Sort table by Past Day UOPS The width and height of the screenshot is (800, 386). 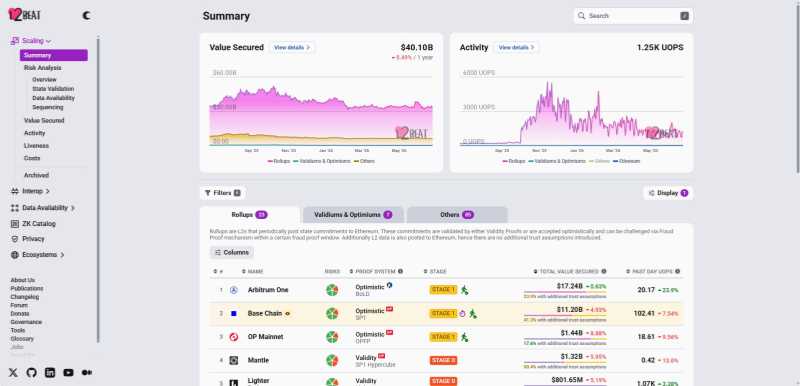click(649, 271)
